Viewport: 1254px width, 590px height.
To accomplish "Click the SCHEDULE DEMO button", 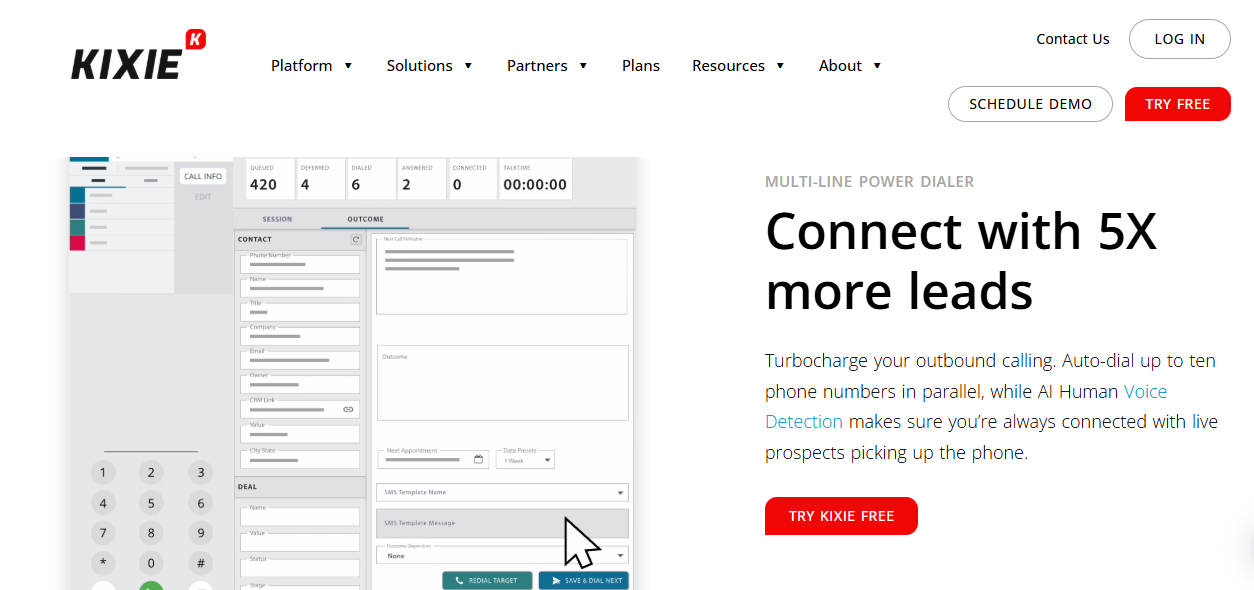I will pos(1030,103).
